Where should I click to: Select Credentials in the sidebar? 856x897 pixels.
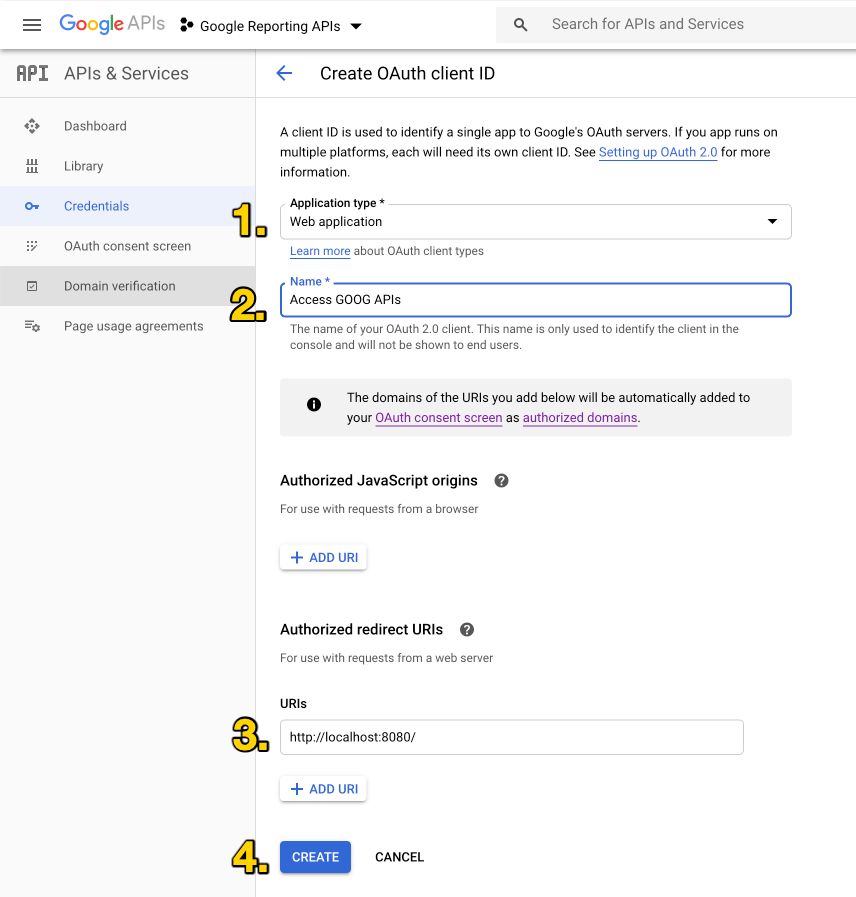(128, 206)
